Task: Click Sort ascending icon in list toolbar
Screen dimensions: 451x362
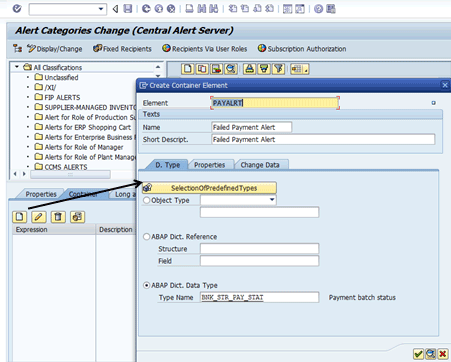Action: [250, 69]
